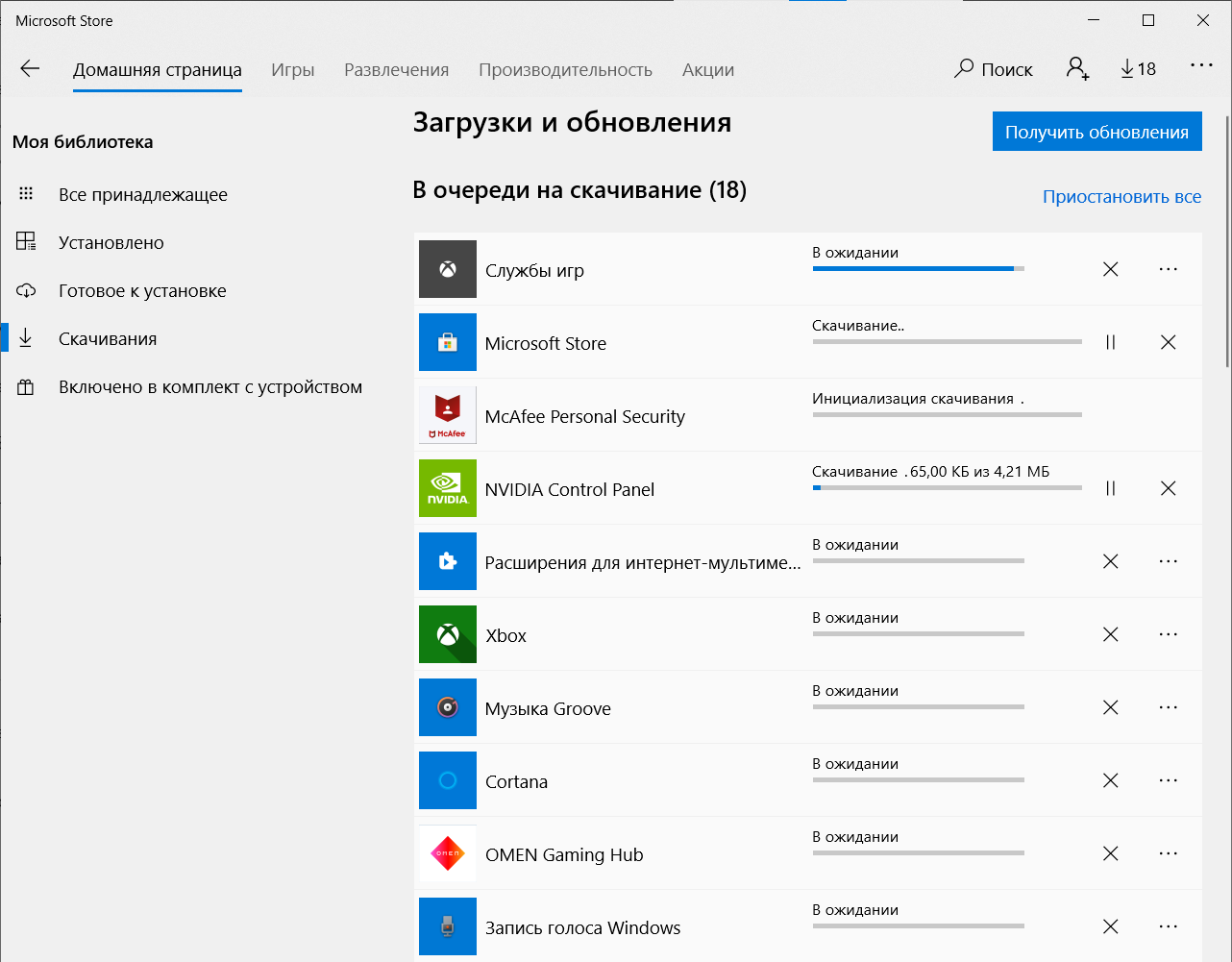Click the В очереди на скачивание (18) heading
This screenshot has width=1232, height=962.
tap(579, 189)
